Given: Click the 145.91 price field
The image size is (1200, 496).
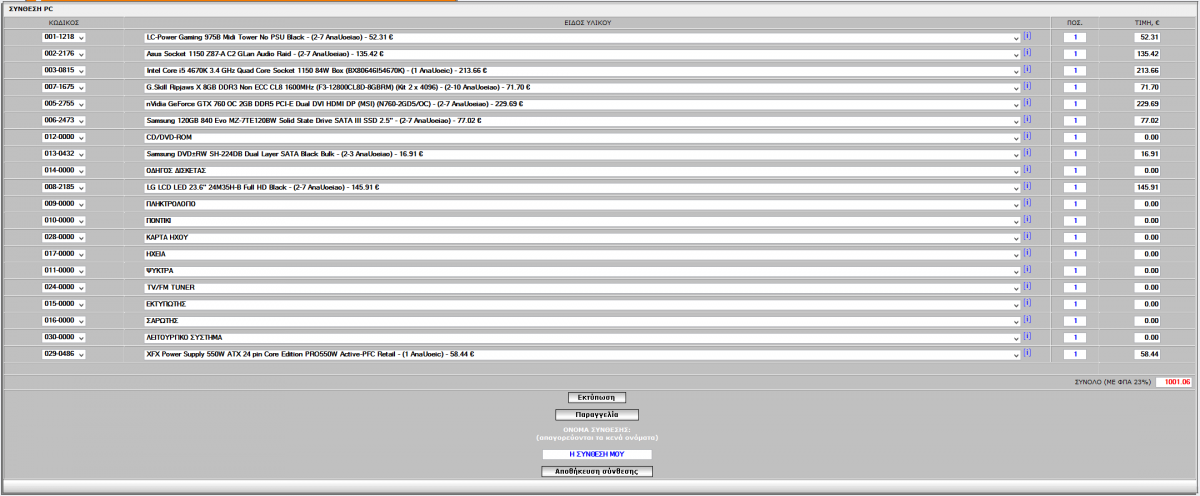Looking at the screenshot, I should (1147, 187).
